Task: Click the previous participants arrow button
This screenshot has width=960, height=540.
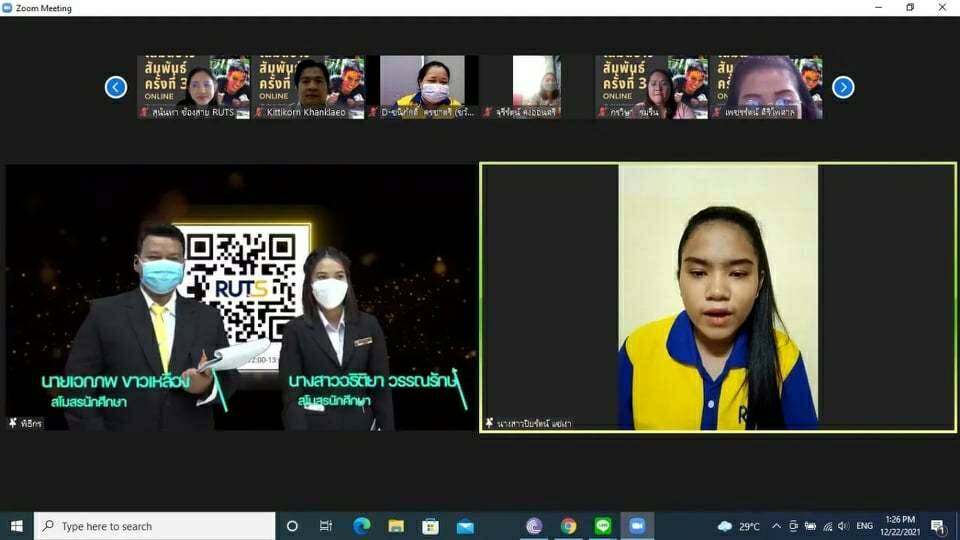Action: pos(116,87)
